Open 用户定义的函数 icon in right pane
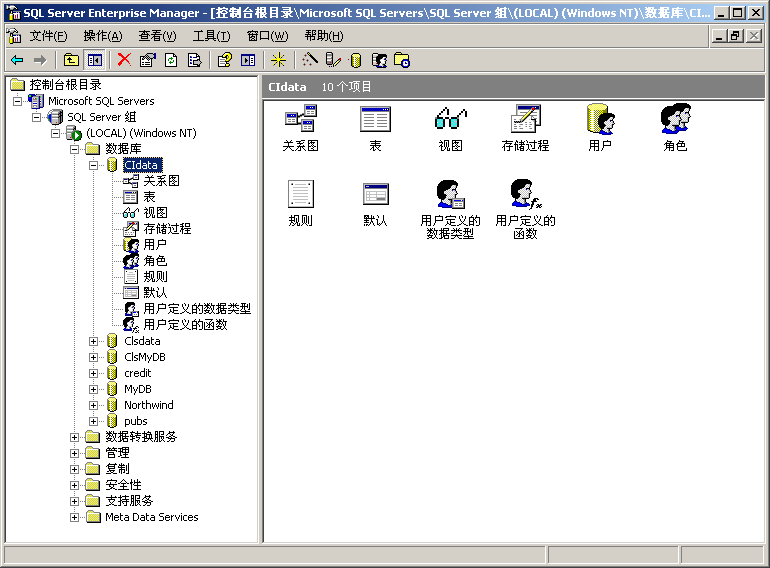 tap(525, 209)
